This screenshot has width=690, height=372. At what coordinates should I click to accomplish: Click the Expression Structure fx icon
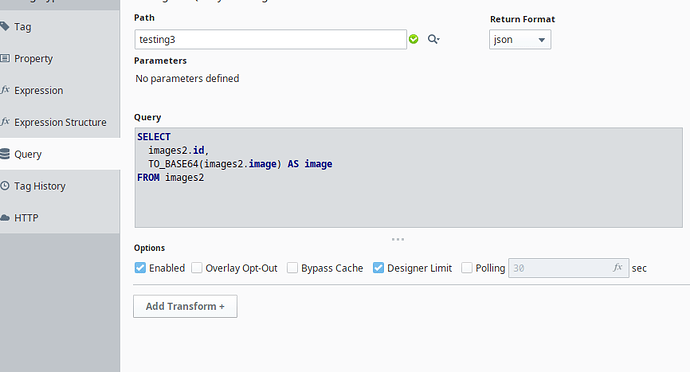[x=4, y=122]
